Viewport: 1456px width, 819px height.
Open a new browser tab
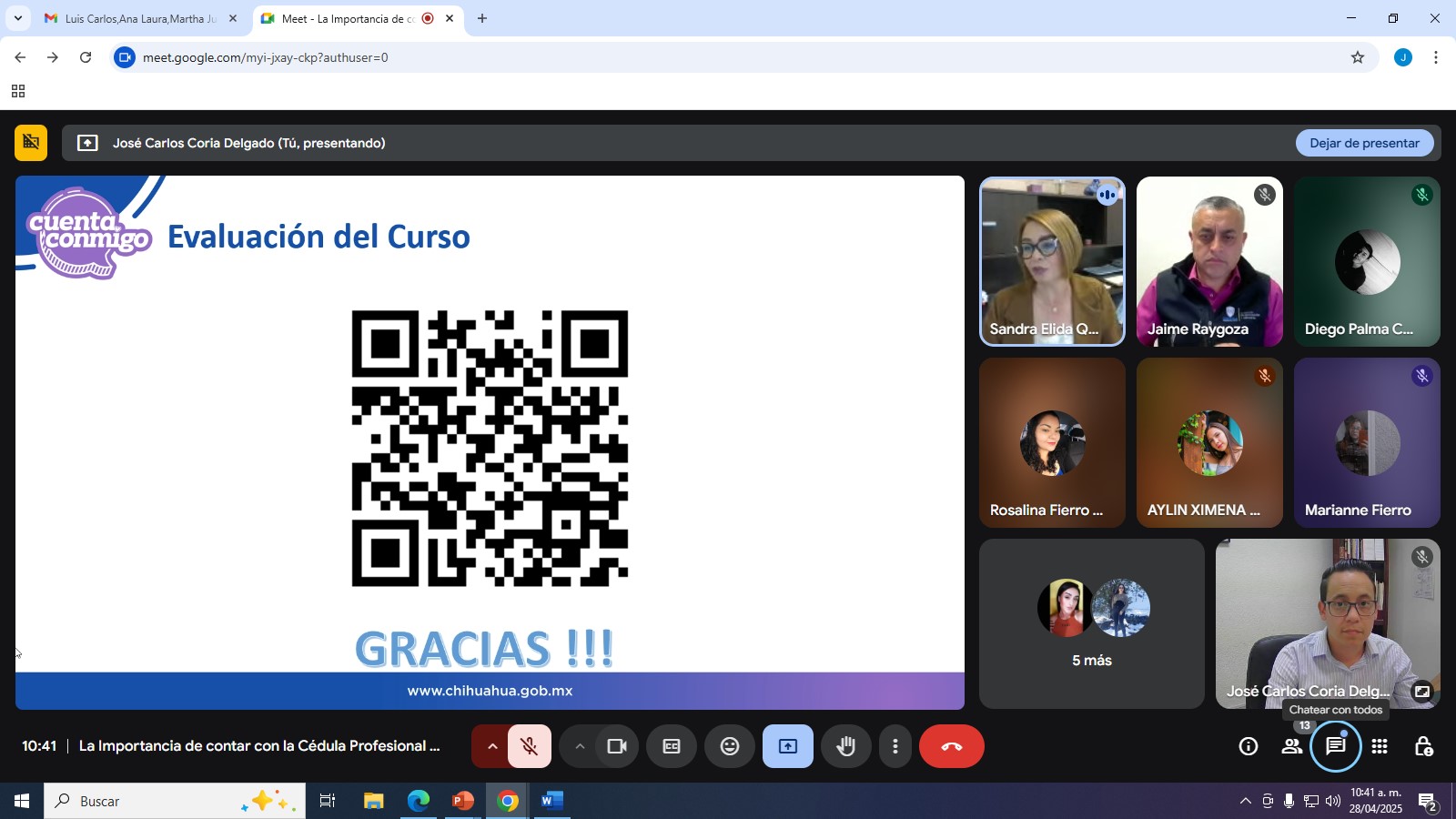pyautogui.click(x=482, y=18)
